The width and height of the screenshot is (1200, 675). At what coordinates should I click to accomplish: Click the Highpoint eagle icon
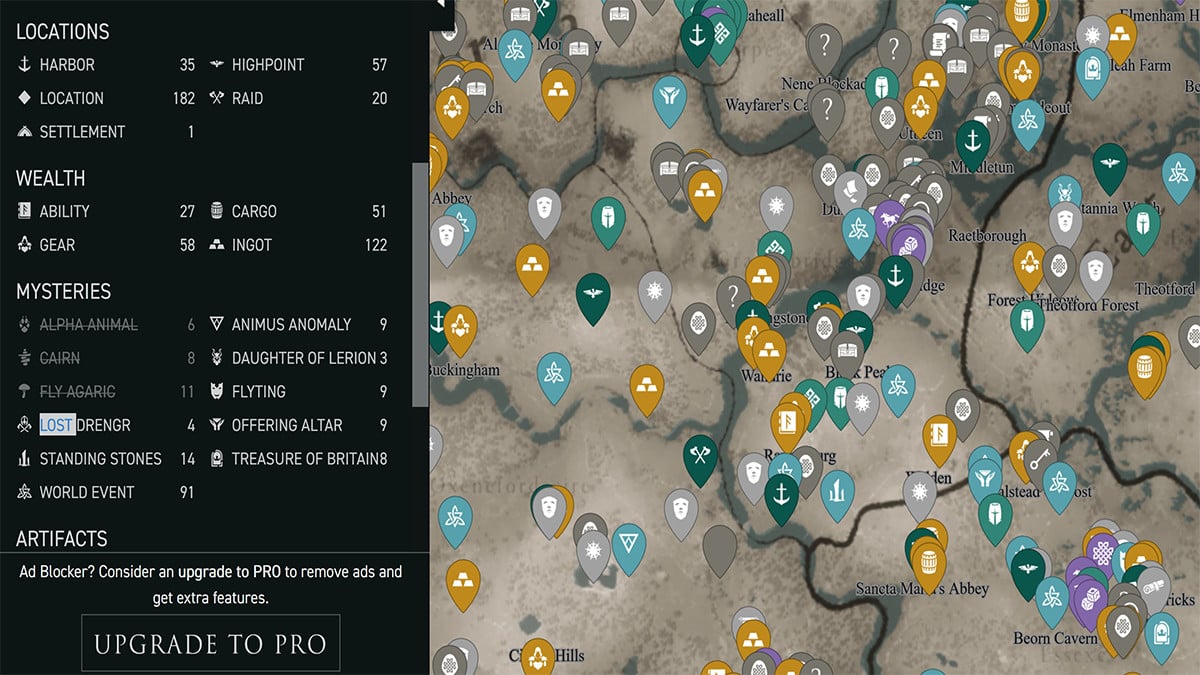218,64
